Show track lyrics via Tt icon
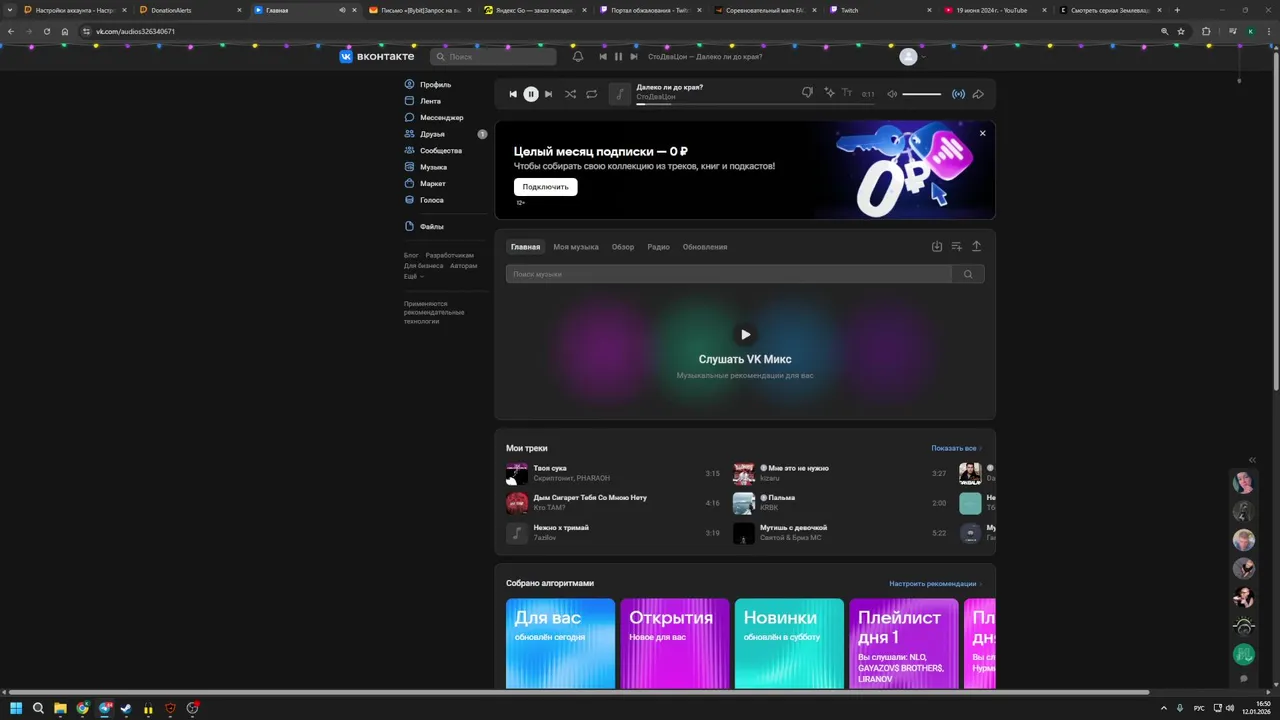 [847, 93]
